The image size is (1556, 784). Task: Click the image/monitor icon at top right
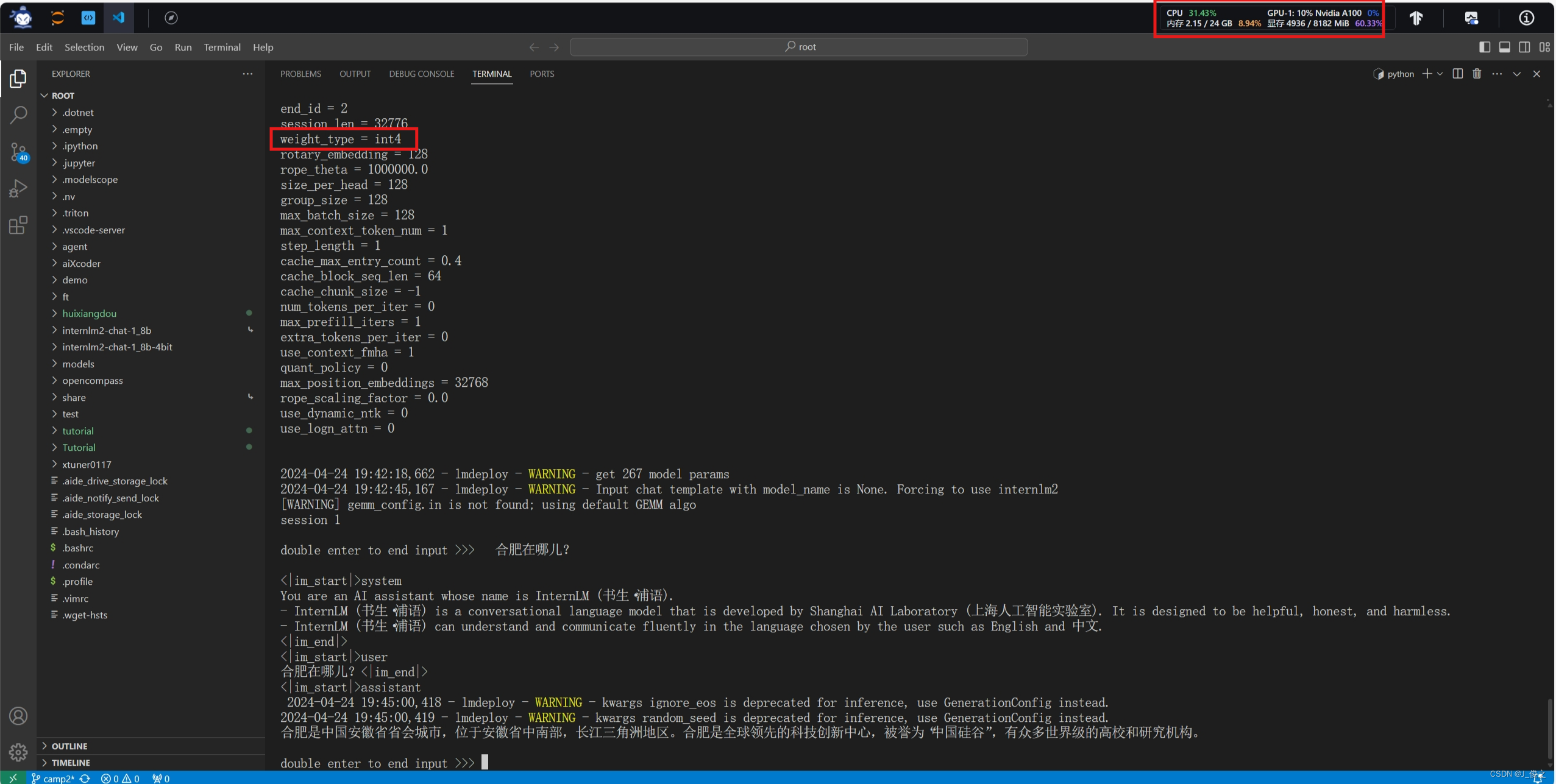tap(1471, 18)
